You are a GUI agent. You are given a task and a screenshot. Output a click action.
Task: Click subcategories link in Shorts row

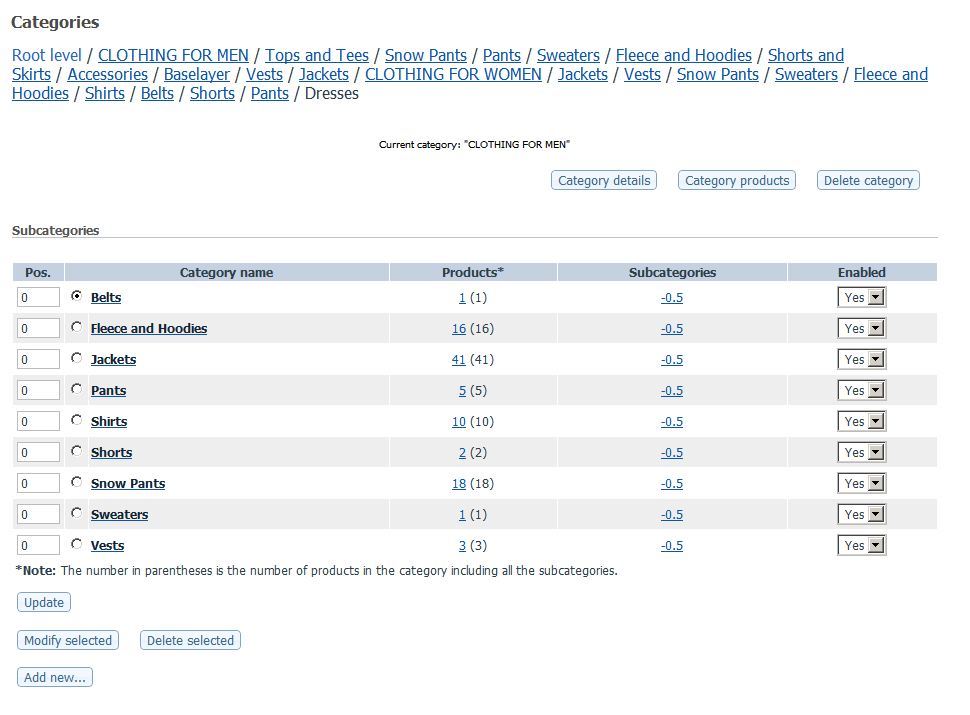click(x=672, y=453)
